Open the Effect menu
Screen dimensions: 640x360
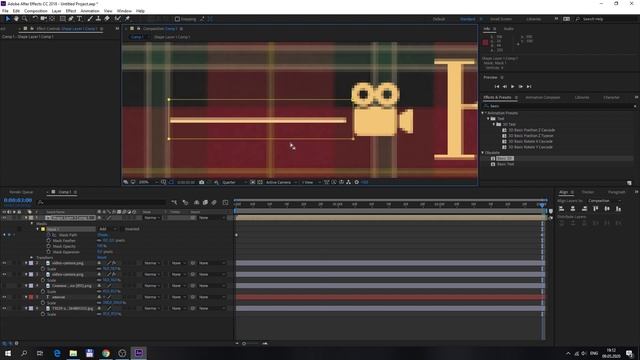(x=71, y=11)
